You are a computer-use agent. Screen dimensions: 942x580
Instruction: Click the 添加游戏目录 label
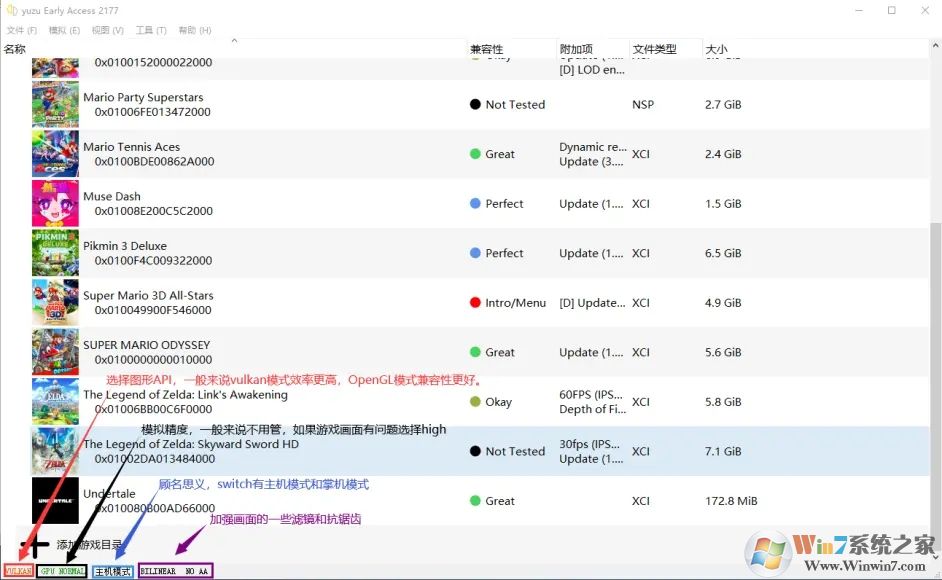[x=89, y=545]
